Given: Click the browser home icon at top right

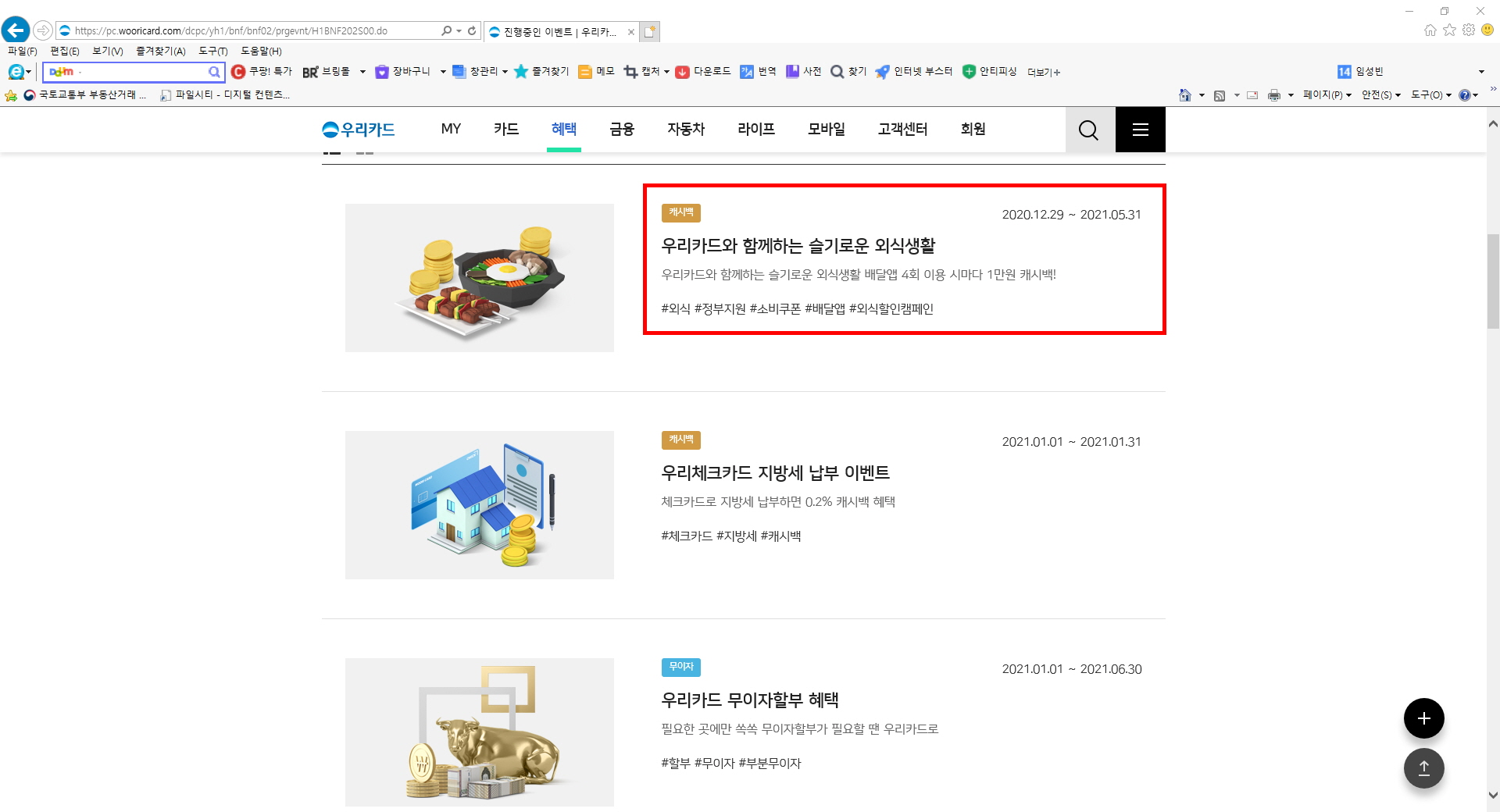Looking at the screenshot, I should coord(1430,30).
